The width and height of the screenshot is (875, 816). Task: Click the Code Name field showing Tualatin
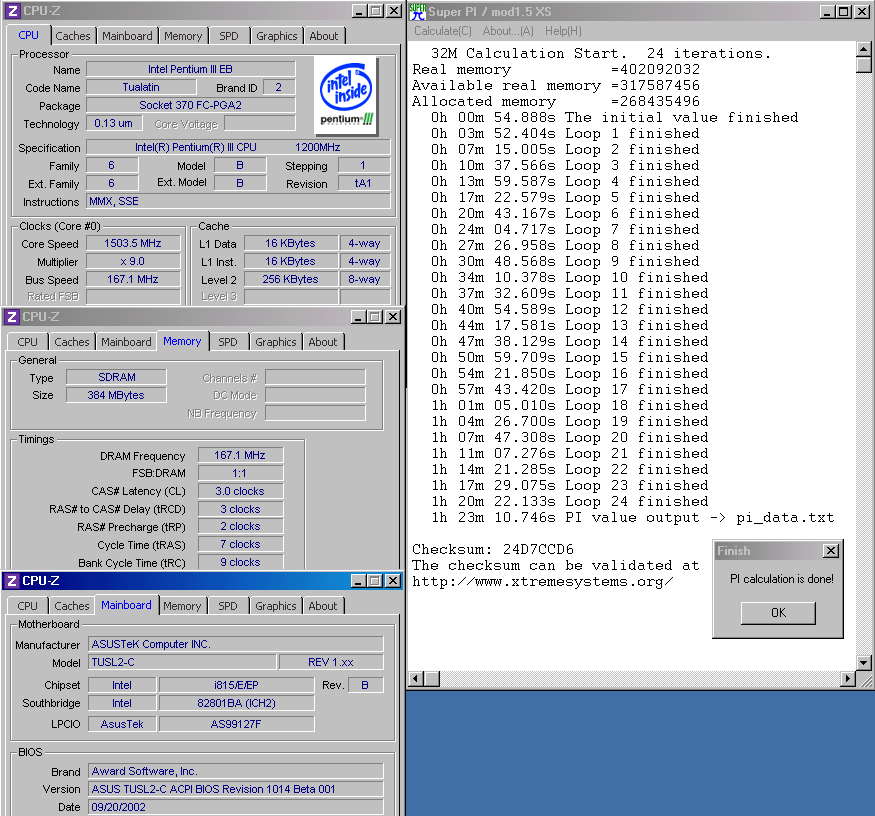pyautogui.click(x=141, y=87)
